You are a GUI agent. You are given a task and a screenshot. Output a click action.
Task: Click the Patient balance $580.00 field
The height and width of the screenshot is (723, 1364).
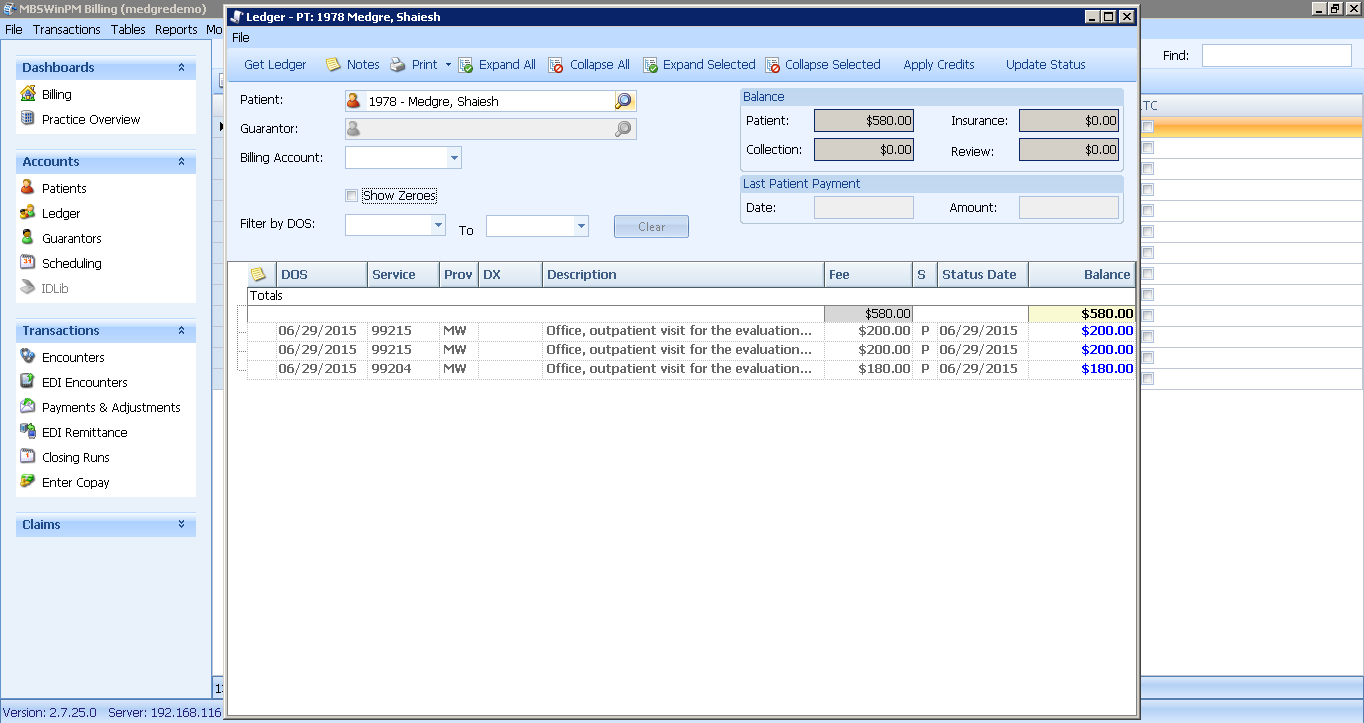pyautogui.click(x=864, y=121)
